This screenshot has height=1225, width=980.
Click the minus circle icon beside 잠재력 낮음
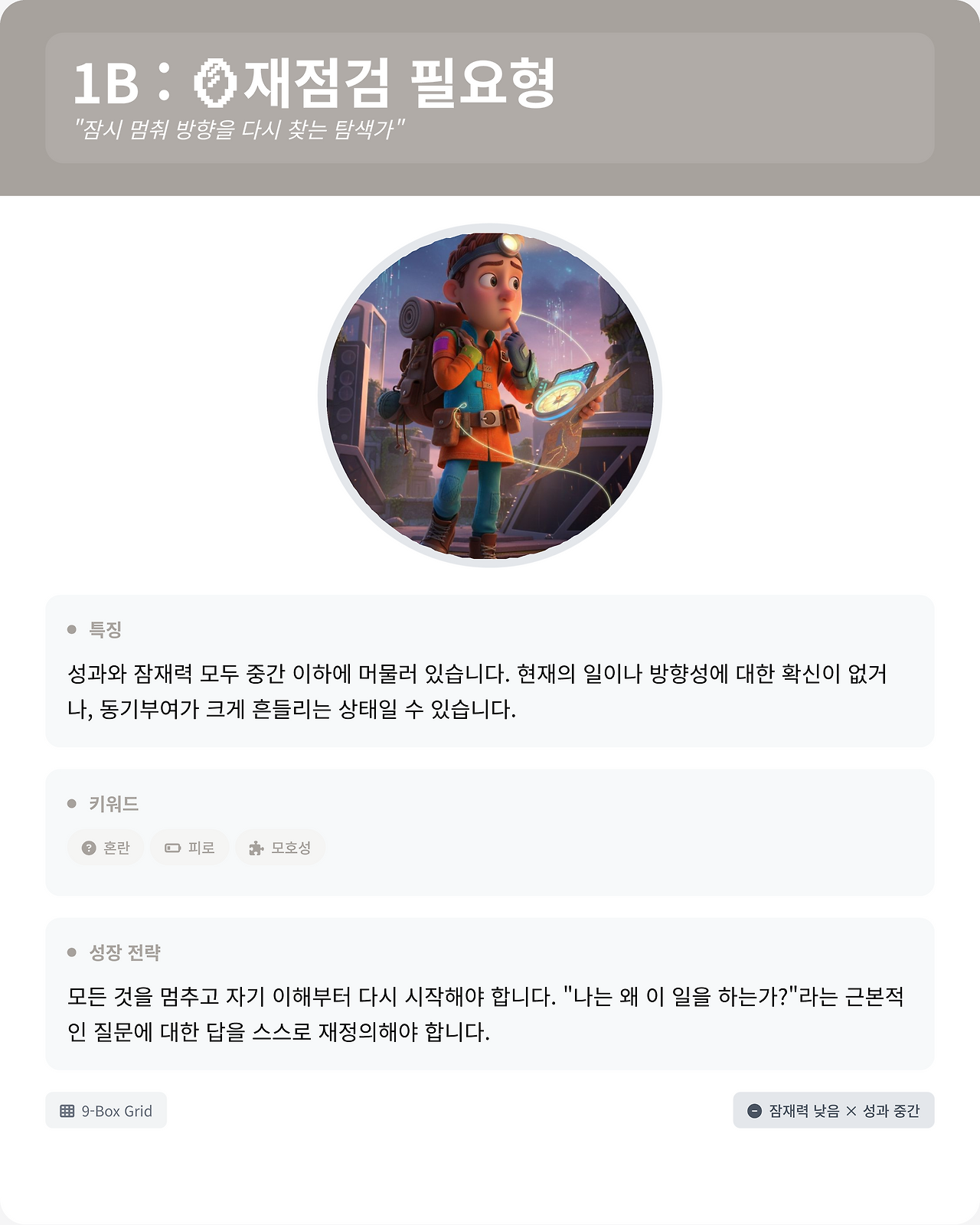coord(754,1111)
